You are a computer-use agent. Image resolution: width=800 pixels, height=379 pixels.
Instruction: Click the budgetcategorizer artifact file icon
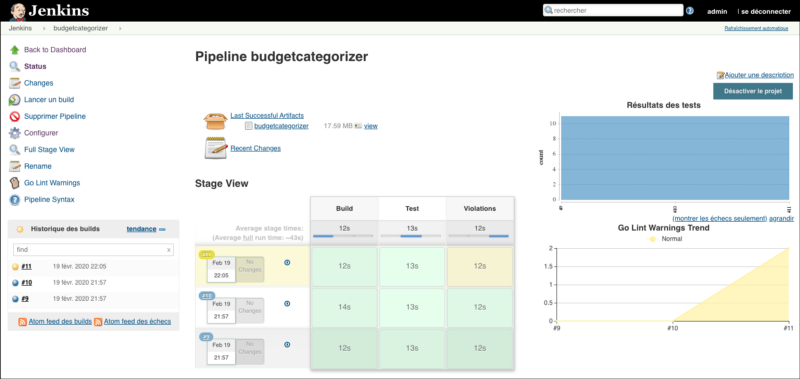coord(248,126)
